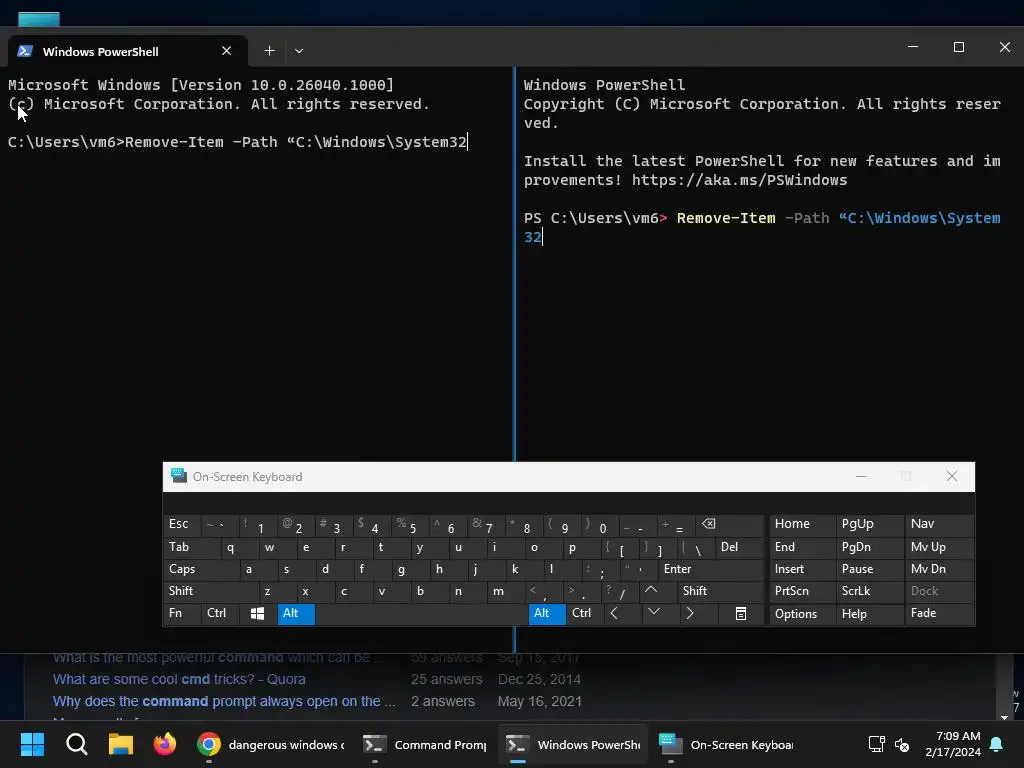Image resolution: width=1024 pixels, height=768 pixels.
Task: Toggle the right Alt key
Action: (547, 614)
